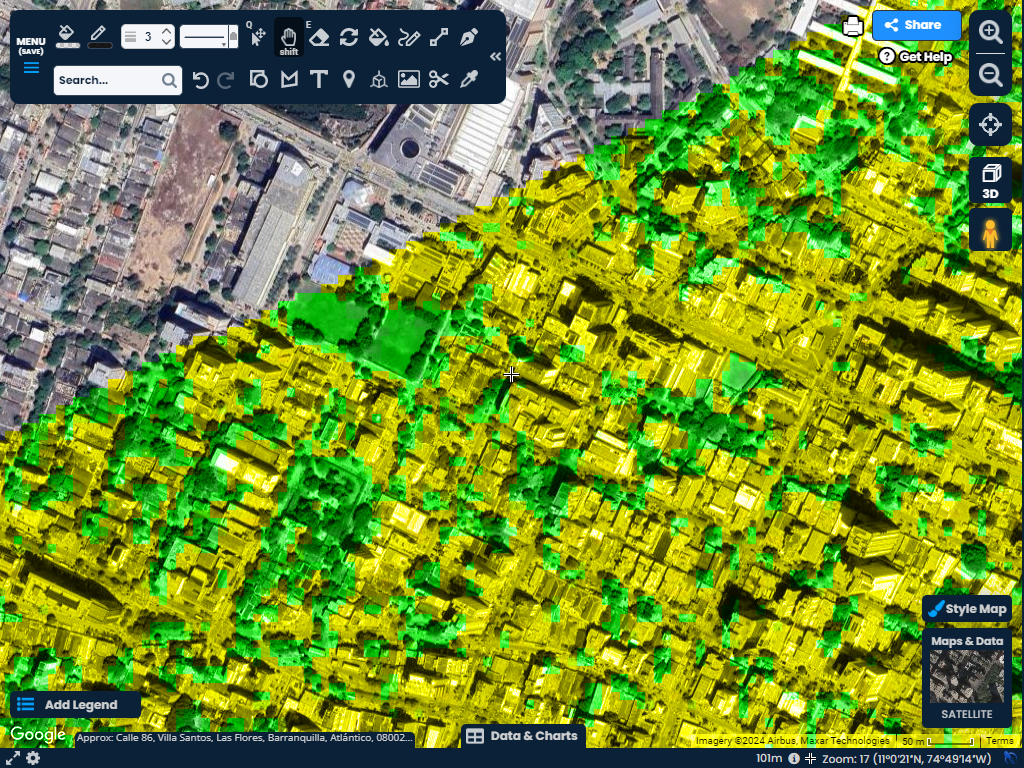Select the Text tool
The width and height of the screenshot is (1024, 768).
click(318, 80)
